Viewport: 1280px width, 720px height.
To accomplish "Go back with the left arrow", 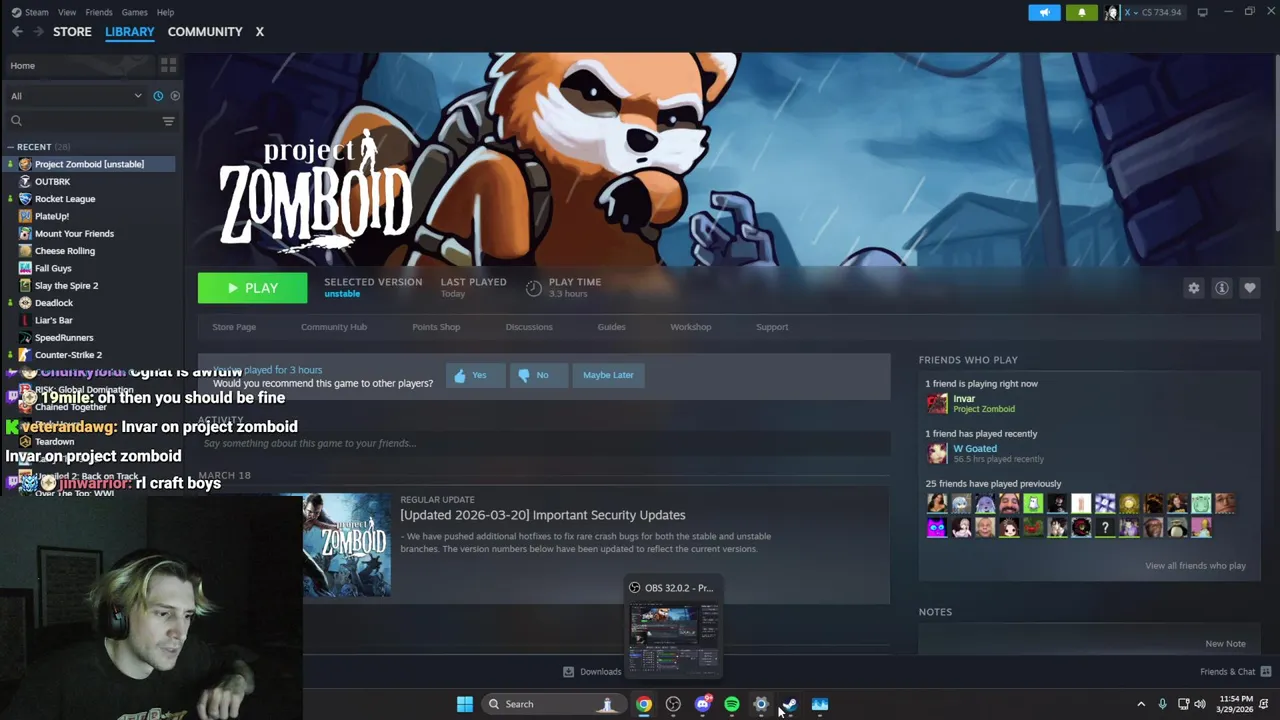I will tap(17, 32).
